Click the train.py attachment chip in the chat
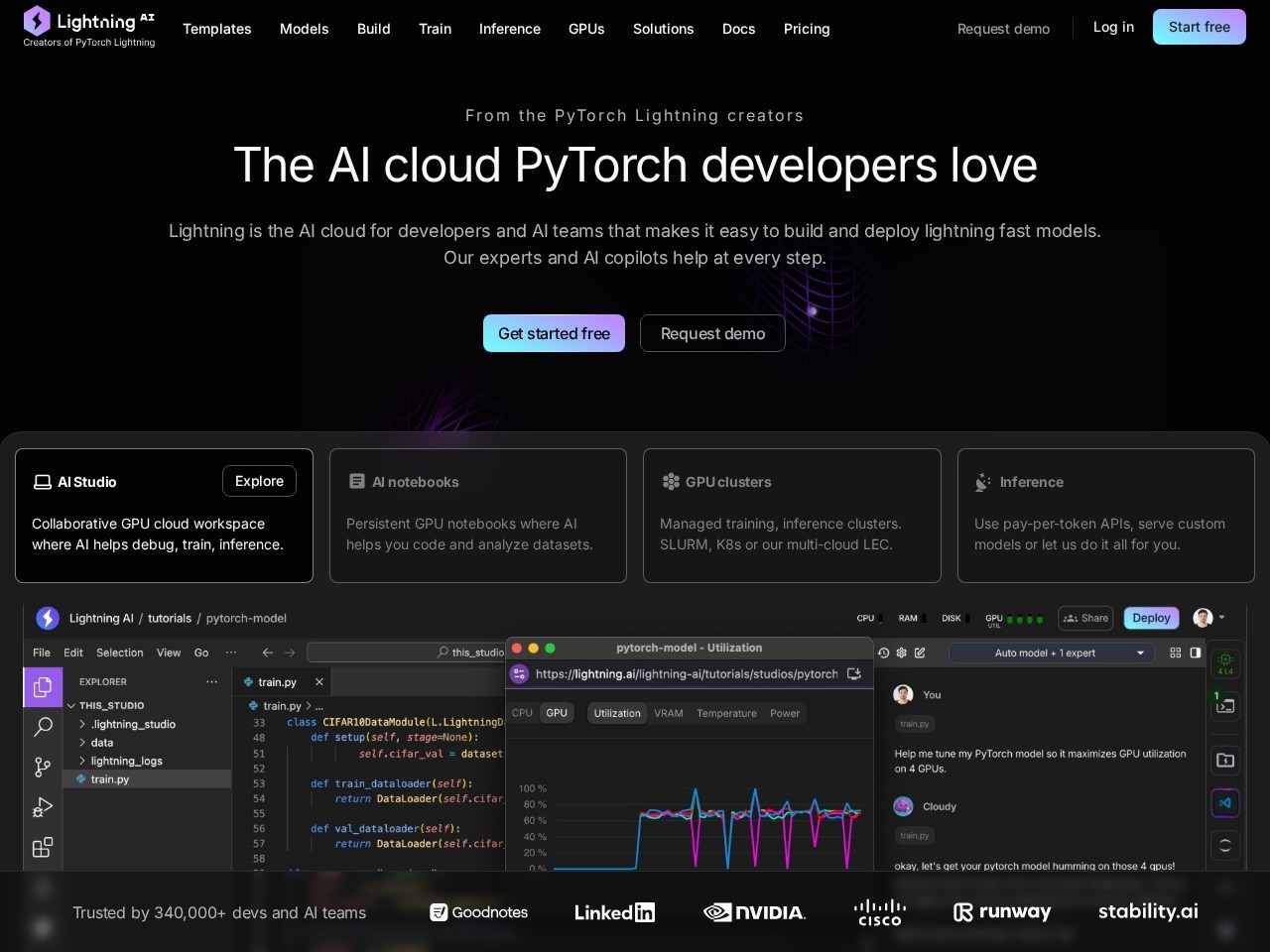This screenshot has height=952, width=1270. click(x=915, y=724)
